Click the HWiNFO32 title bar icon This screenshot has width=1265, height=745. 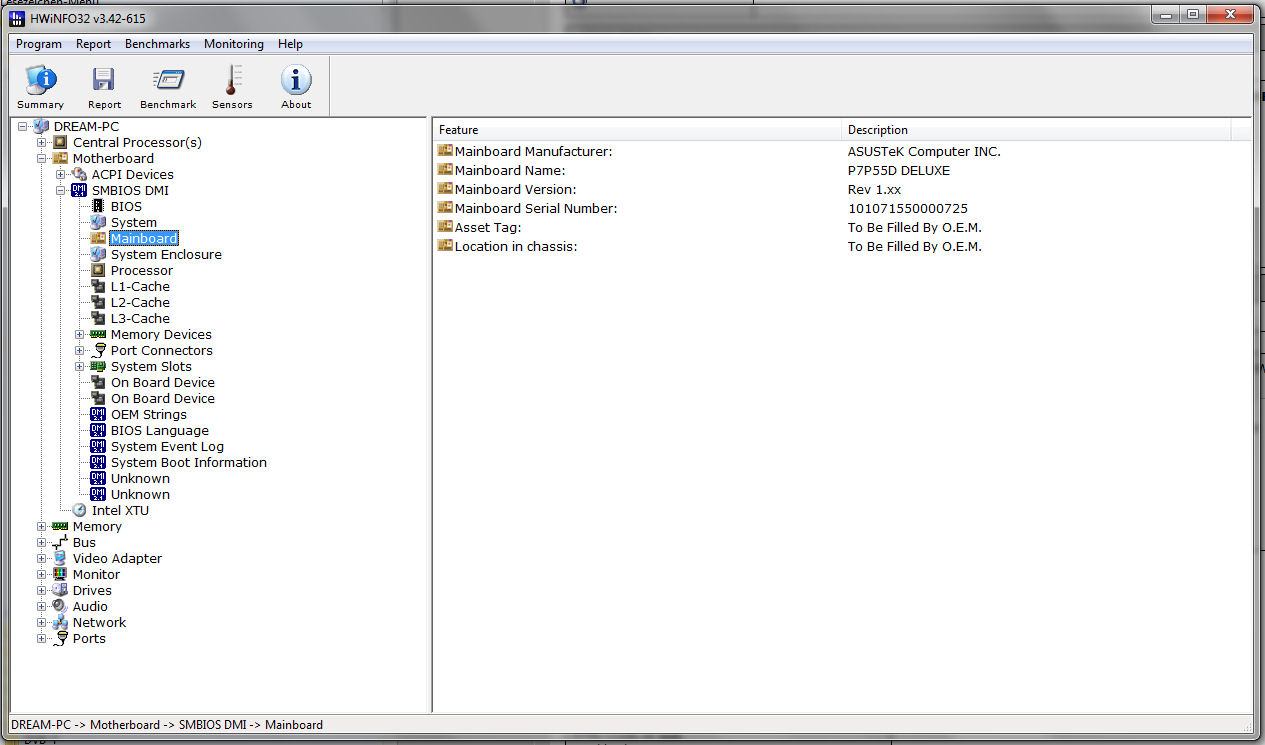(x=16, y=17)
